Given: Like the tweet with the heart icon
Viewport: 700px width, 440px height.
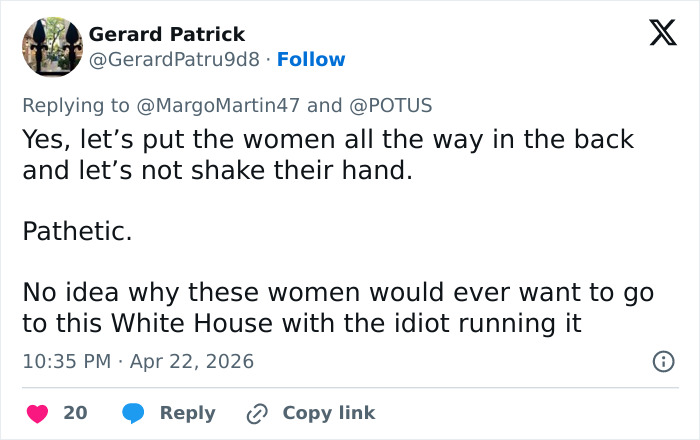Looking at the screenshot, I should point(39,412).
